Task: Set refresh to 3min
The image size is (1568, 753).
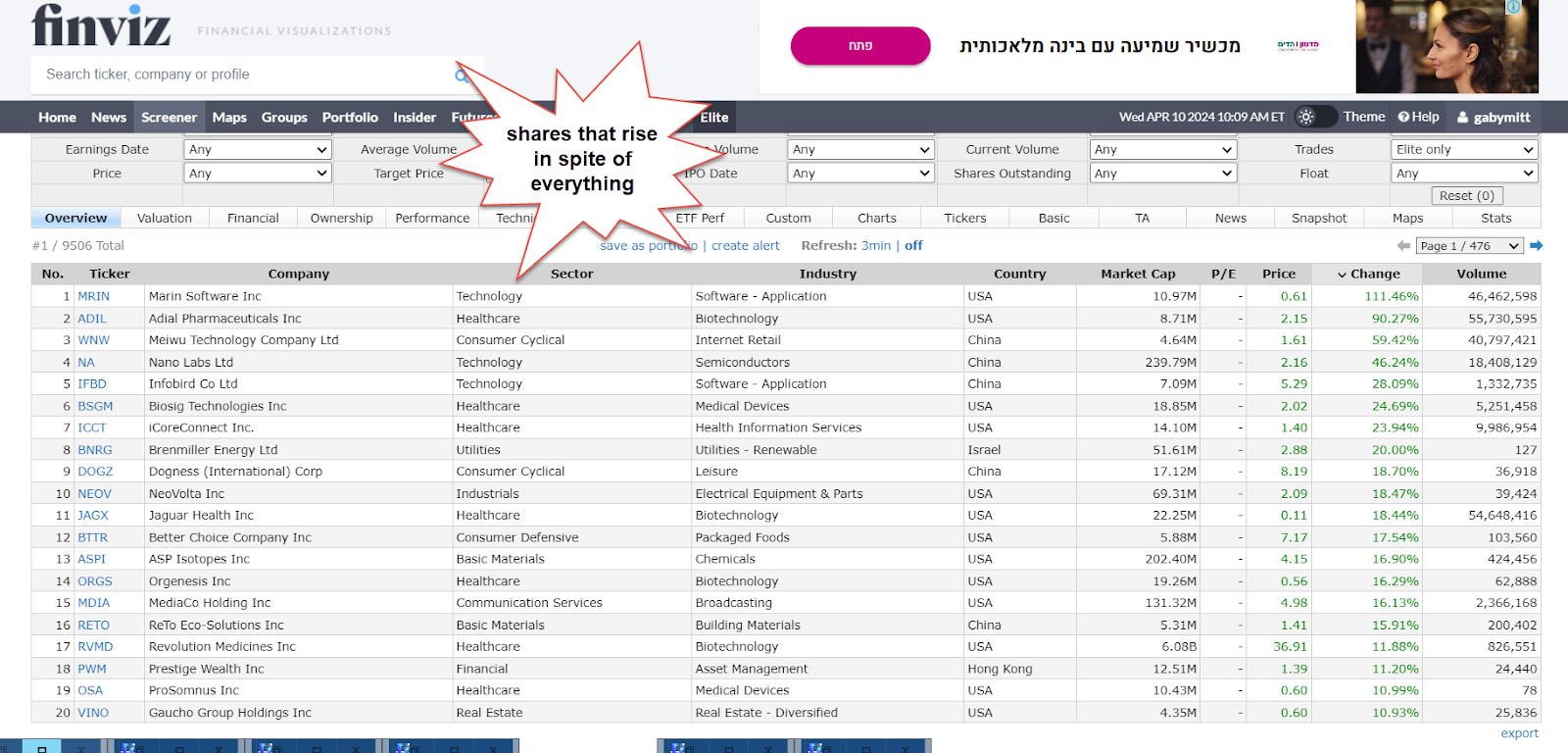Action: [x=876, y=246]
